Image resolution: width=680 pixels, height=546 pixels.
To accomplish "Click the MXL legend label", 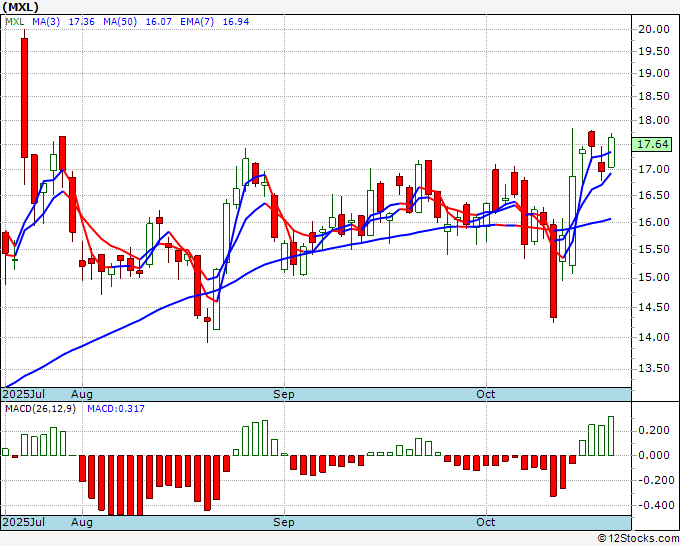I will (x=15, y=22).
